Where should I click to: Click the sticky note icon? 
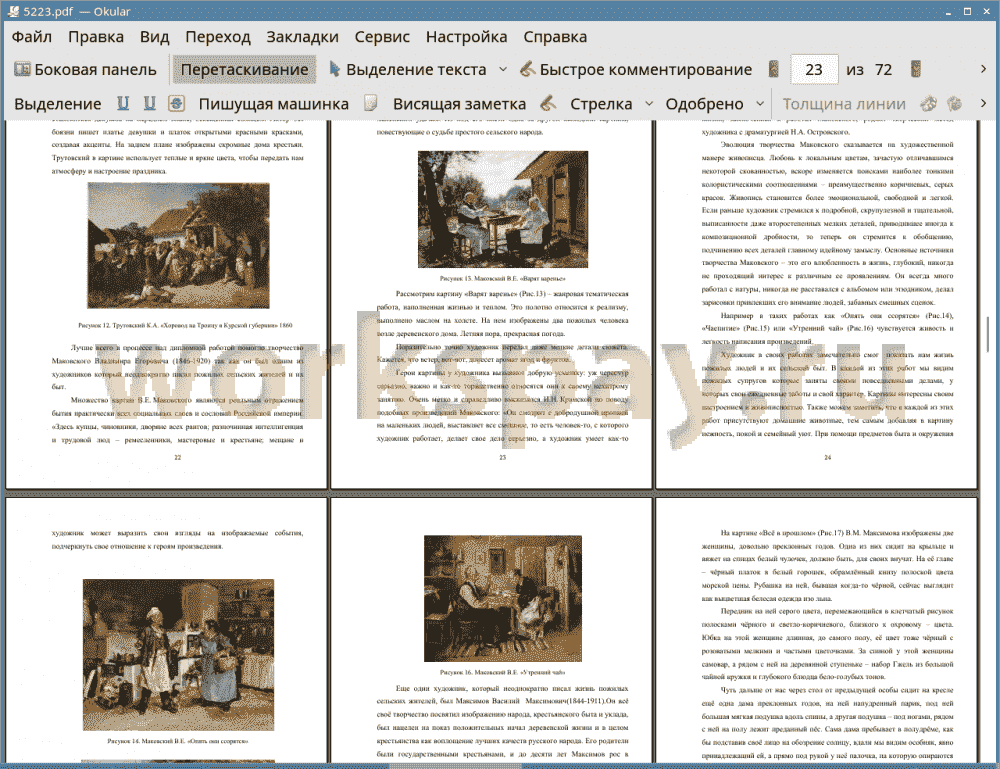(x=371, y=103)
